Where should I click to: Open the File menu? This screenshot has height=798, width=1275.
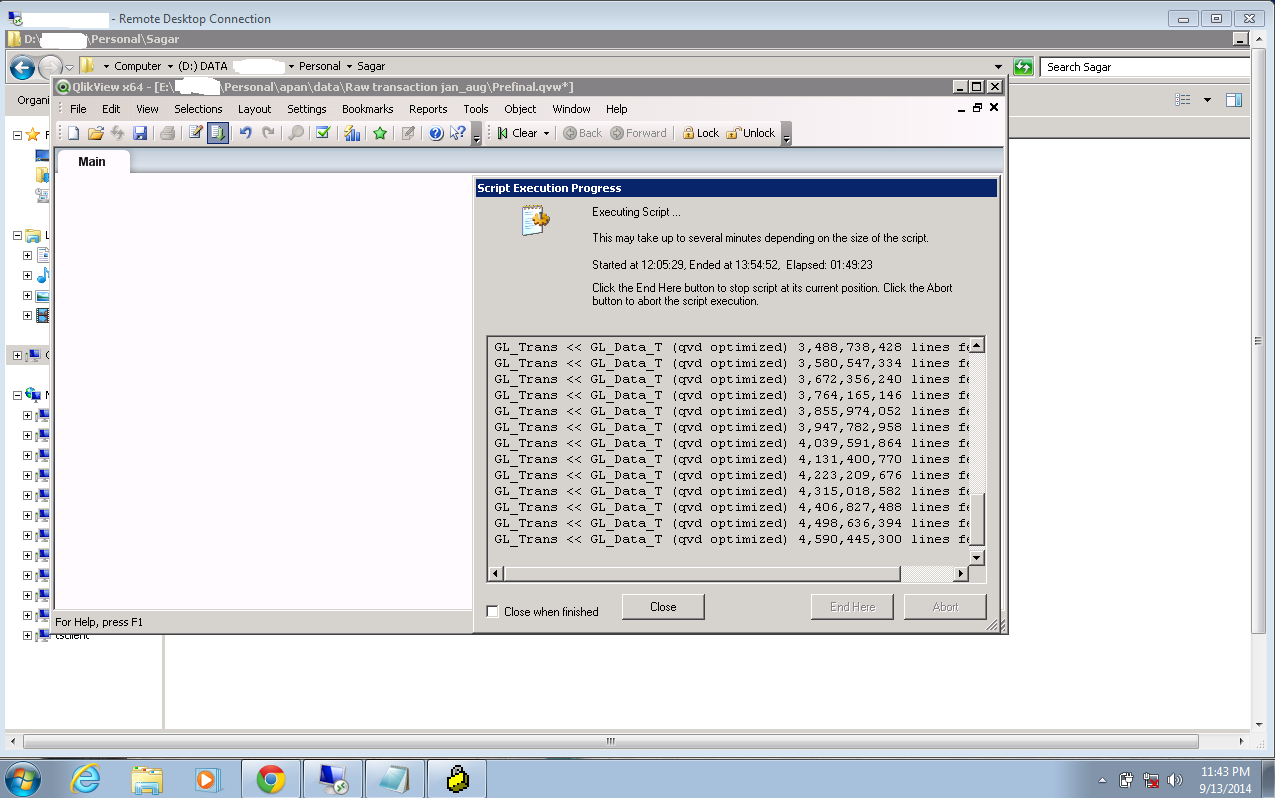click(78, 109)
